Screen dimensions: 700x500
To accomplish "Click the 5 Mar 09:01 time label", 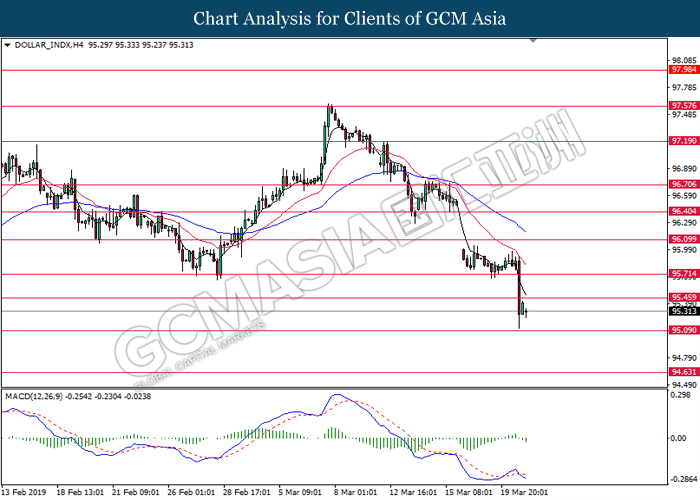I will tap(300, 492).
